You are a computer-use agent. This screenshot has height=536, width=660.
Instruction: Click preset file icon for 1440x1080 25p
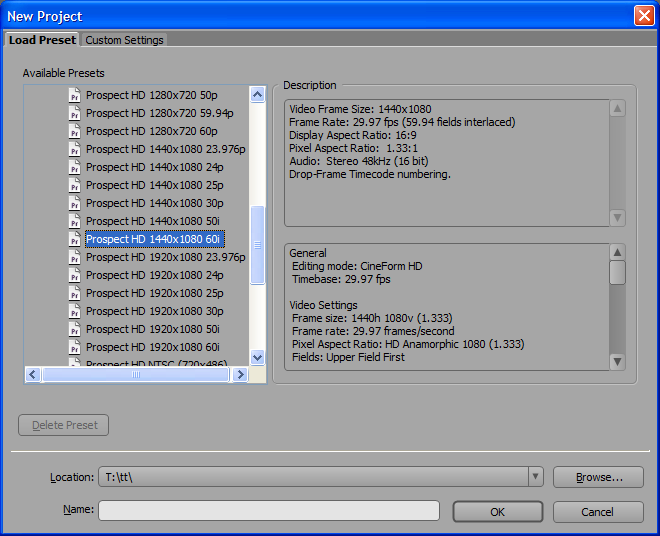point(75,185)
